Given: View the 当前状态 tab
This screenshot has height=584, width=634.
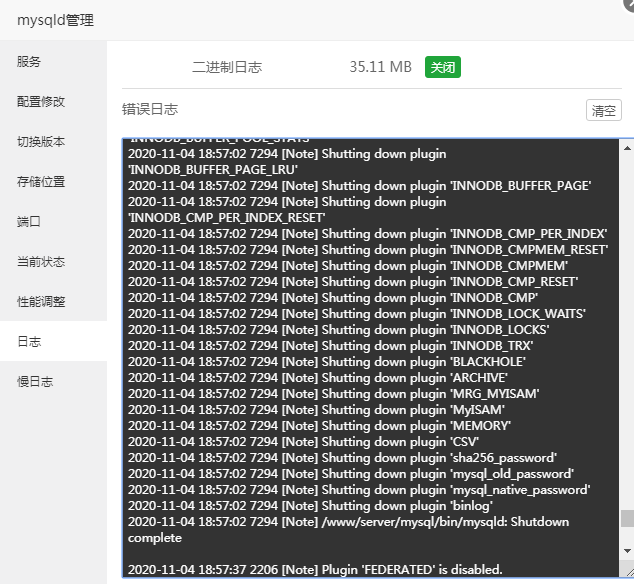Looking at the screenshot, I should (x=53, y=262).
